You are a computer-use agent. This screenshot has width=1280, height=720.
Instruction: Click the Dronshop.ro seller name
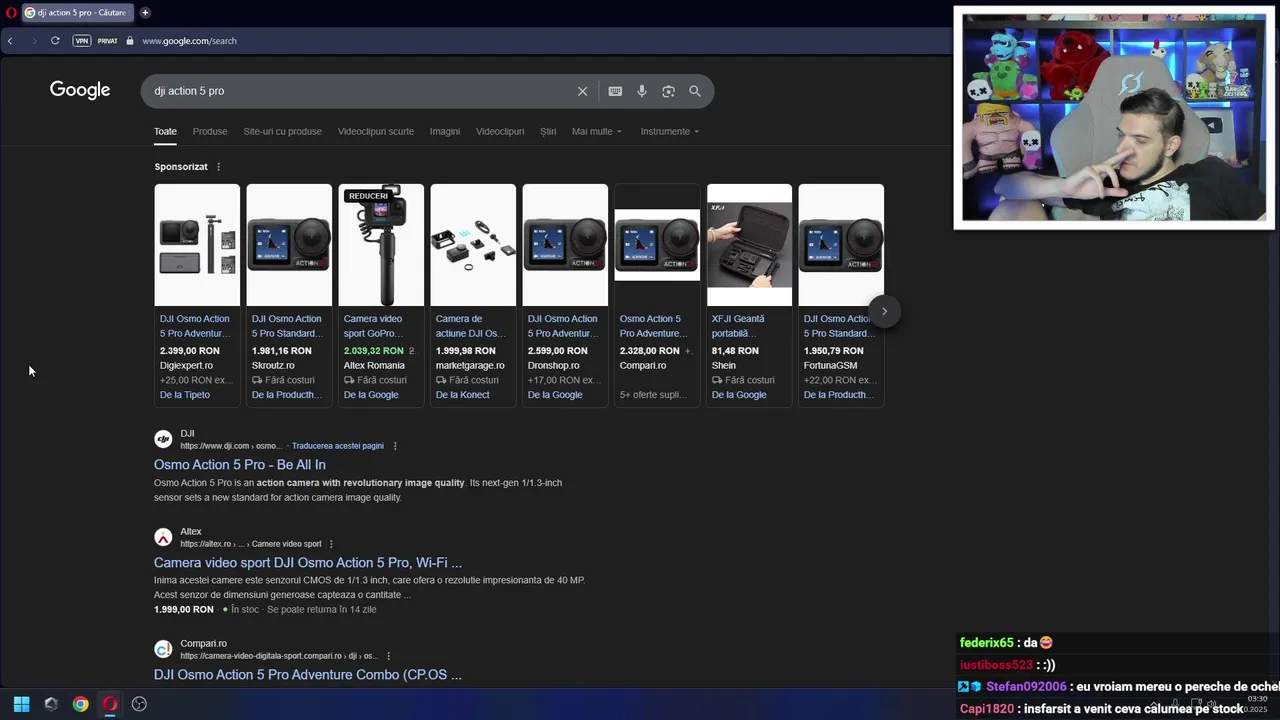[554, 366]
